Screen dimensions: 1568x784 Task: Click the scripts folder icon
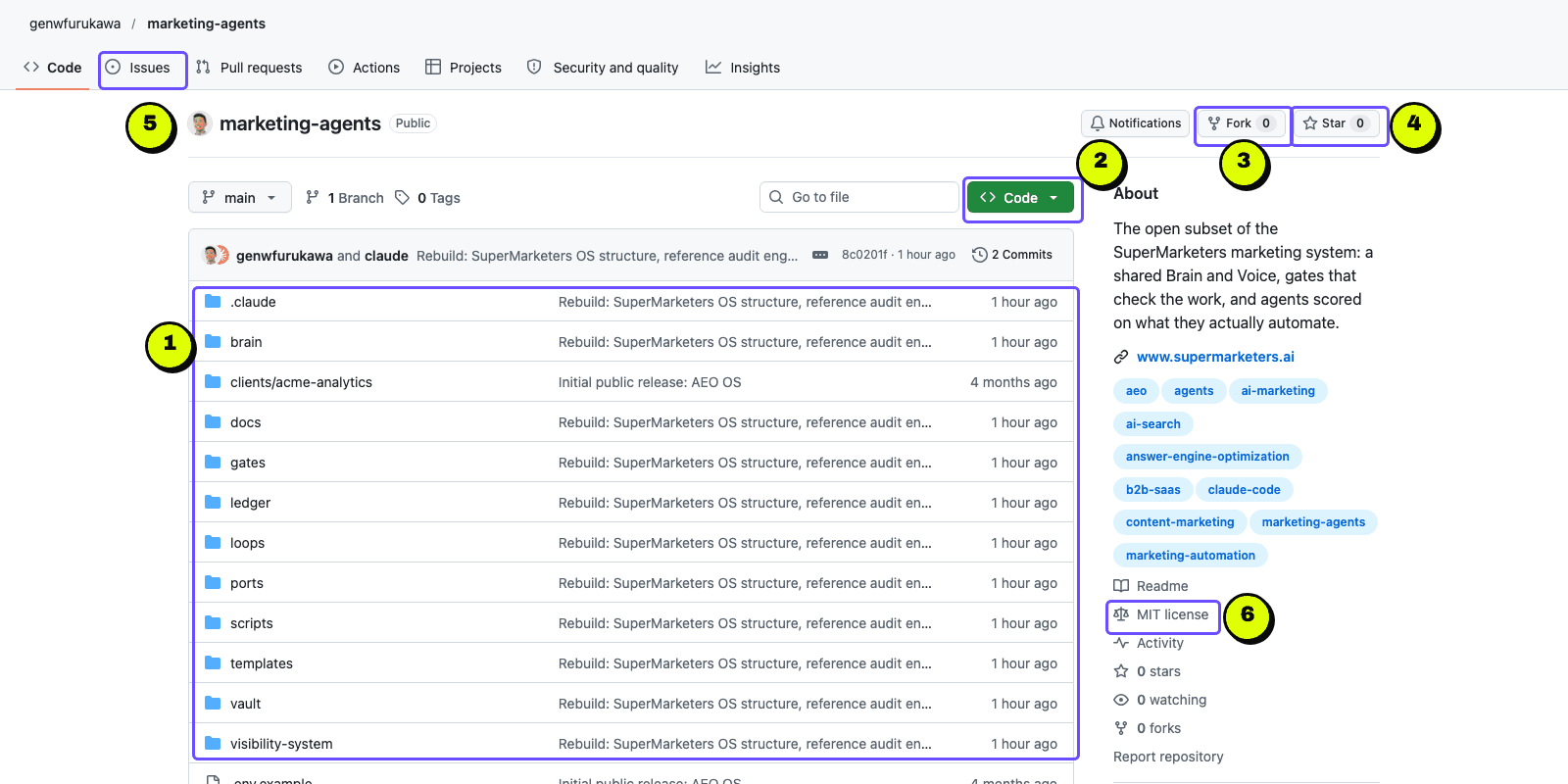[x=213, y=622]
